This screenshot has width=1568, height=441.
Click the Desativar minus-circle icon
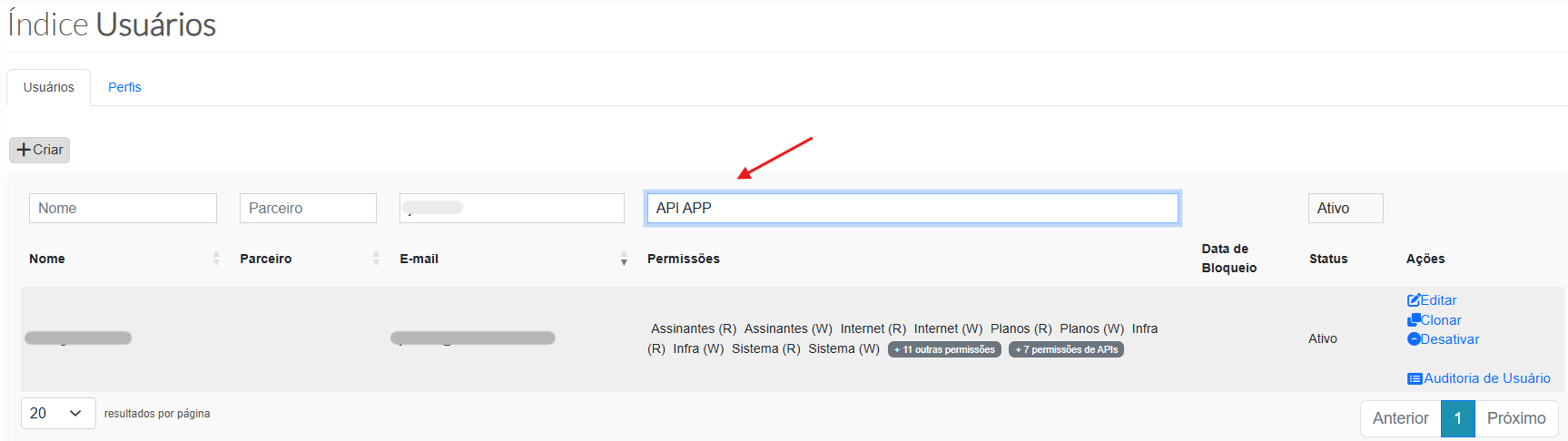(1414, 339)
